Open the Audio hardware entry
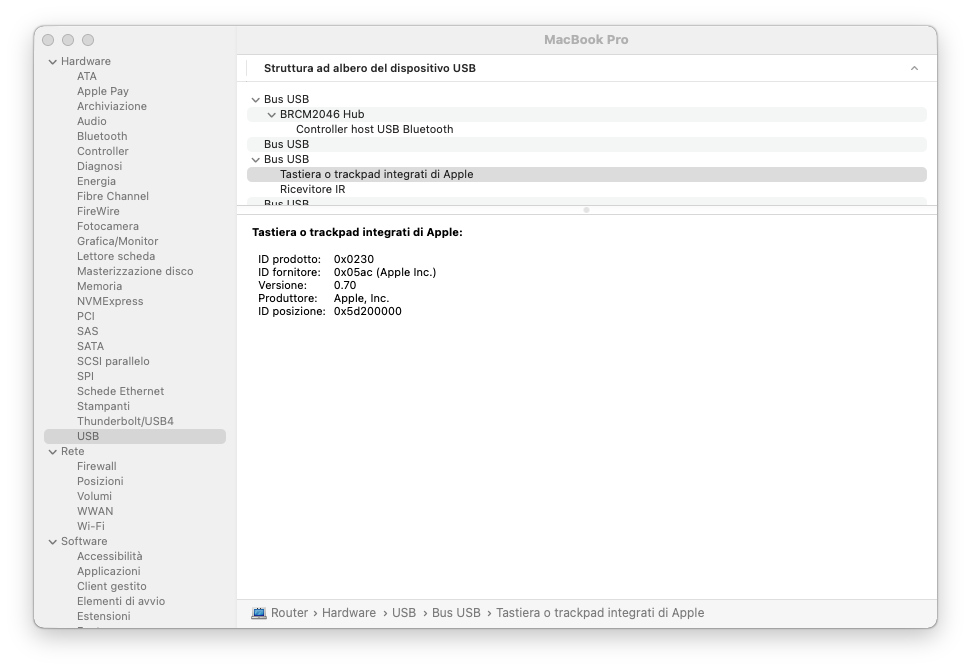The height and width of the screenshot is (670, 971). pyautogui.click(x=92, y=121)
